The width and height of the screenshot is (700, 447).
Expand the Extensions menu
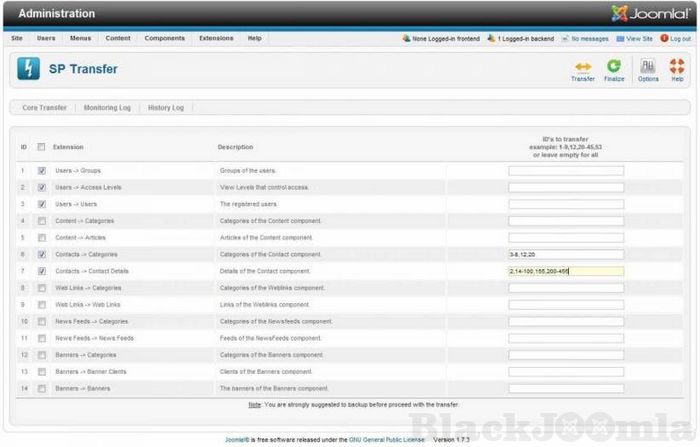coord(216,38)
